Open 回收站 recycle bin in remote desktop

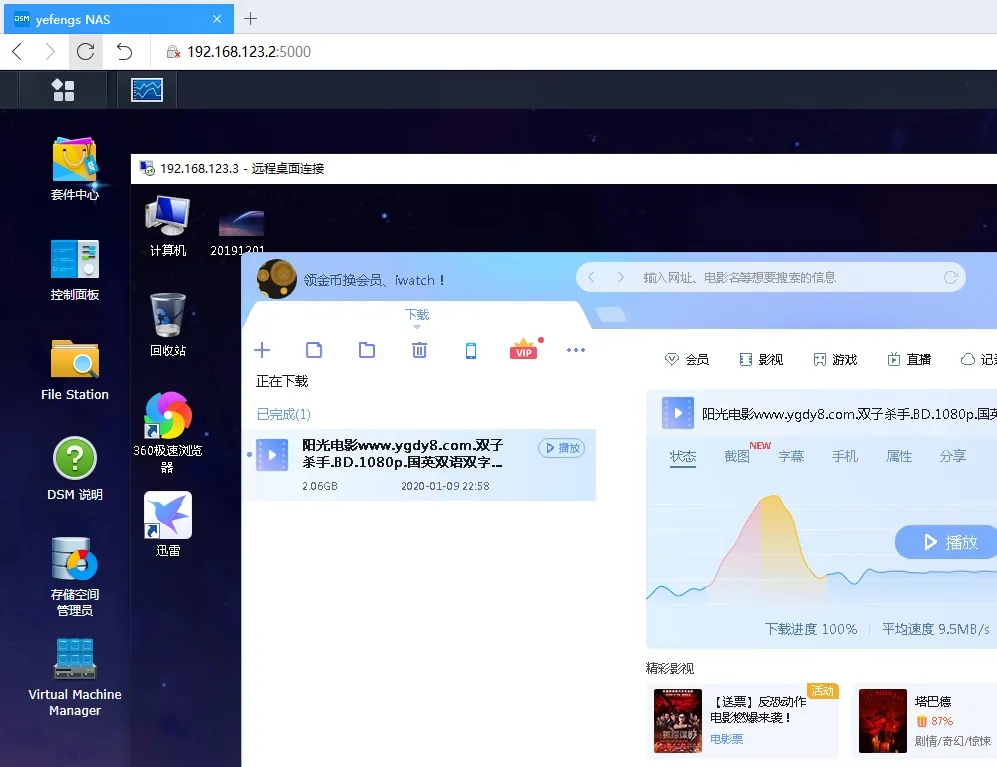168,324
